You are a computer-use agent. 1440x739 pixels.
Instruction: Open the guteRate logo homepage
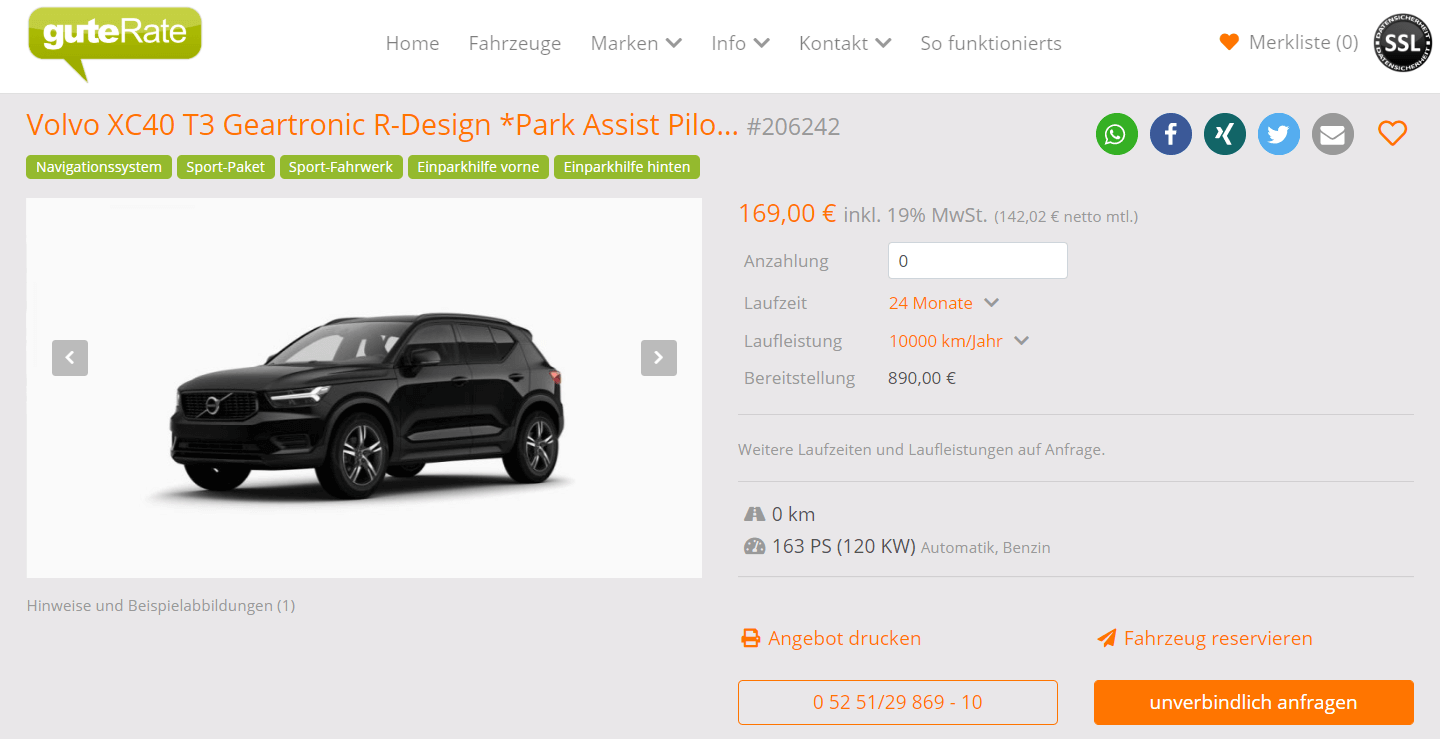(x=115, y=42)
